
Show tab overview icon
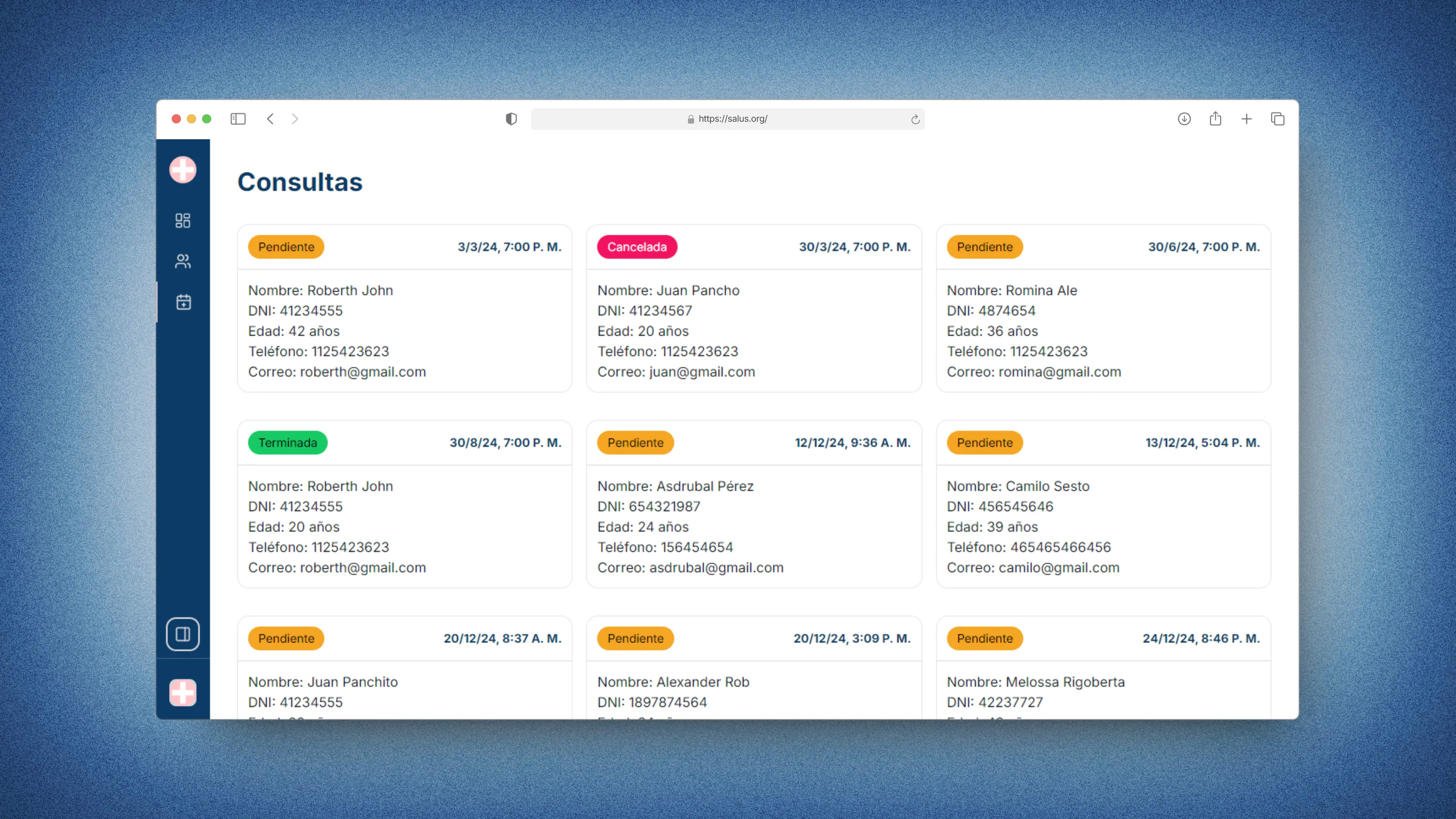pos(1277,119)
